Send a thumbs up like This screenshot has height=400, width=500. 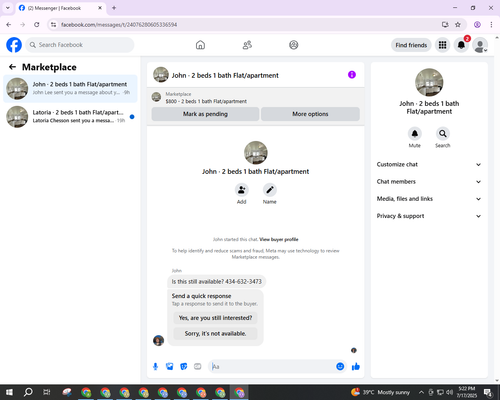pyautogui.click(x=356, y=367)
